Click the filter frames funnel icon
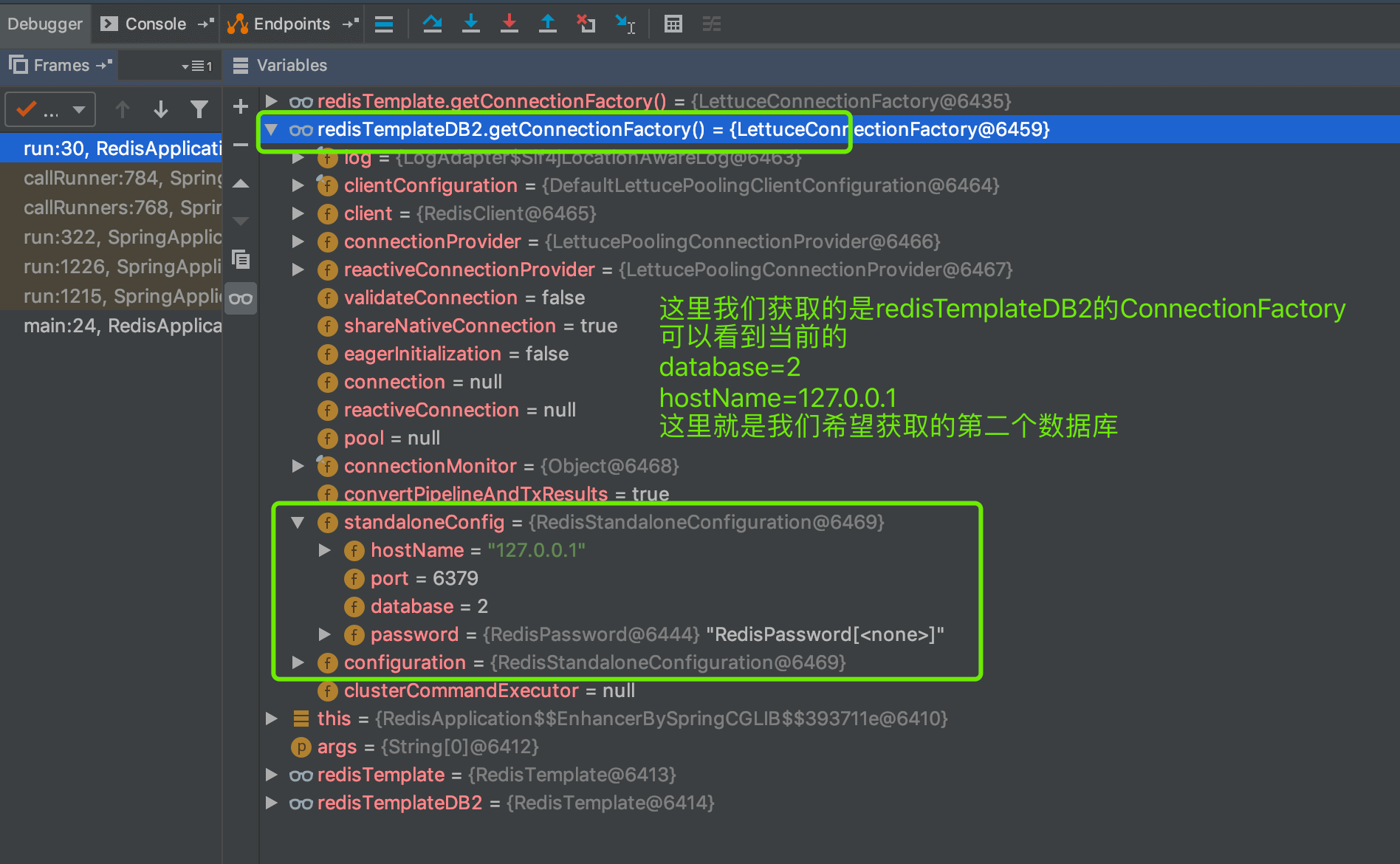The width and height of the screenshot is (1400, 864). (199, 109)
